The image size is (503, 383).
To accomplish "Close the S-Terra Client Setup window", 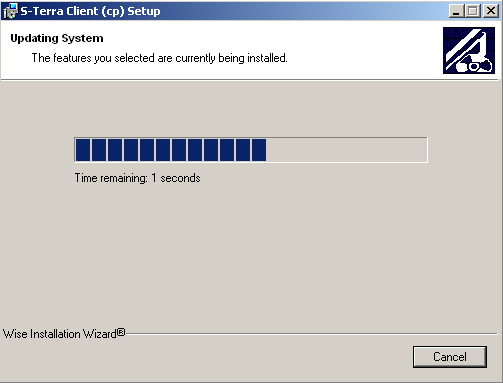I will click(x=491, y=11).
